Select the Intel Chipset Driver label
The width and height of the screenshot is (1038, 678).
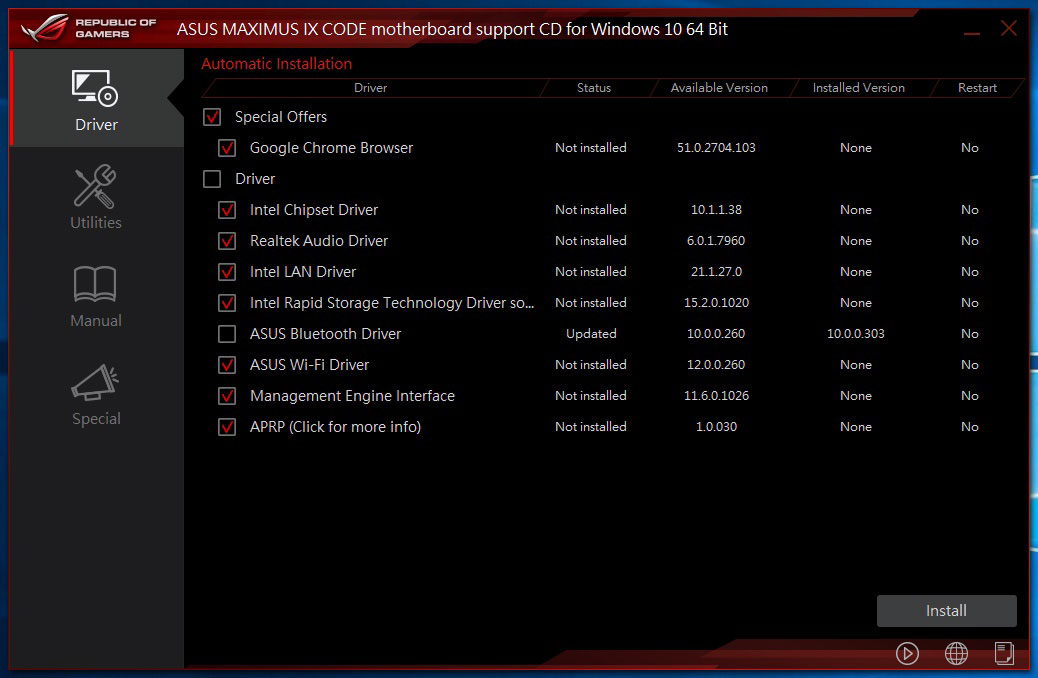coord(314,210)
